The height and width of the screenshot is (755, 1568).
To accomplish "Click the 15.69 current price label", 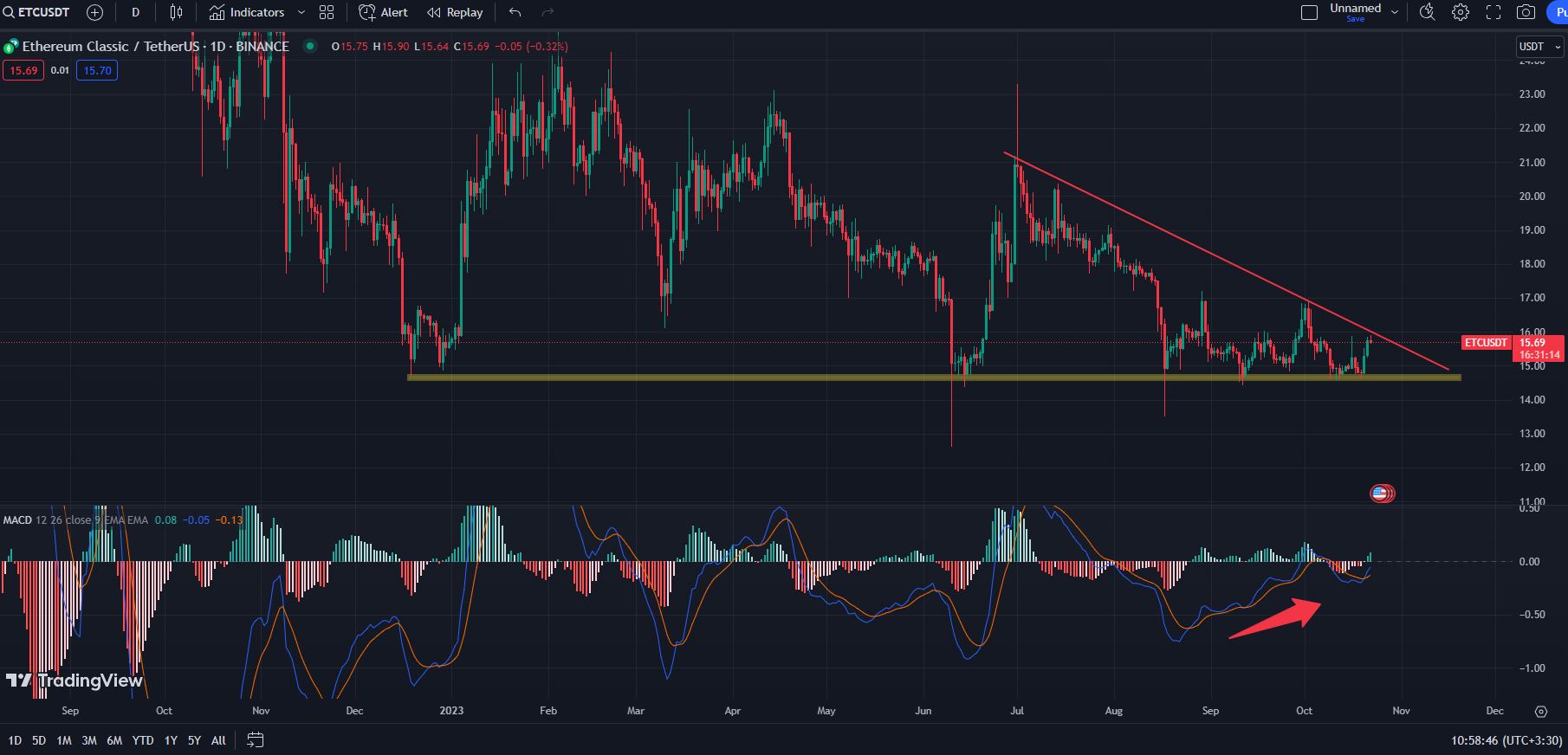I will 1532,343.
